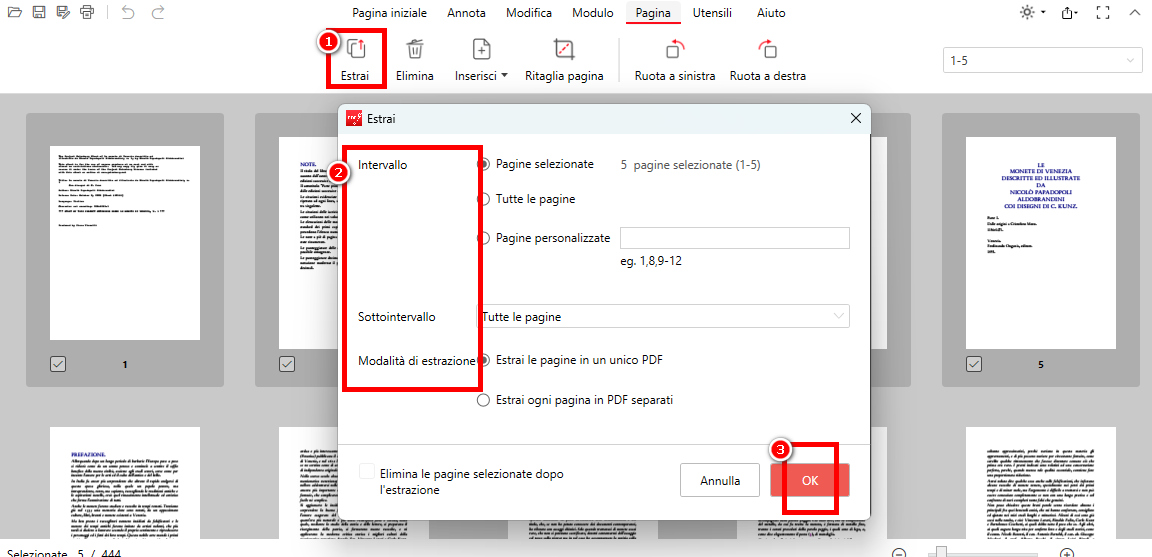This screenshot has height=557, width=1152.
Task: Select the PREFAZIONE page thumbnail
Action: [125, 483]
